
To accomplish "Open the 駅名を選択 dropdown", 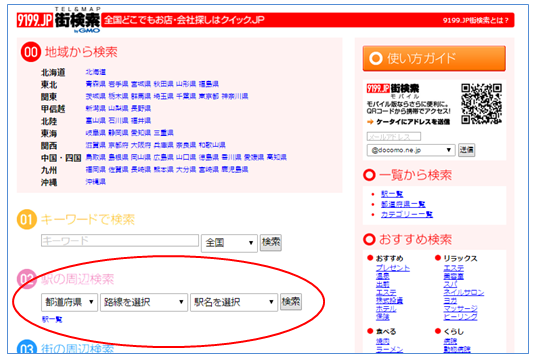I will (x=234, y=302).
